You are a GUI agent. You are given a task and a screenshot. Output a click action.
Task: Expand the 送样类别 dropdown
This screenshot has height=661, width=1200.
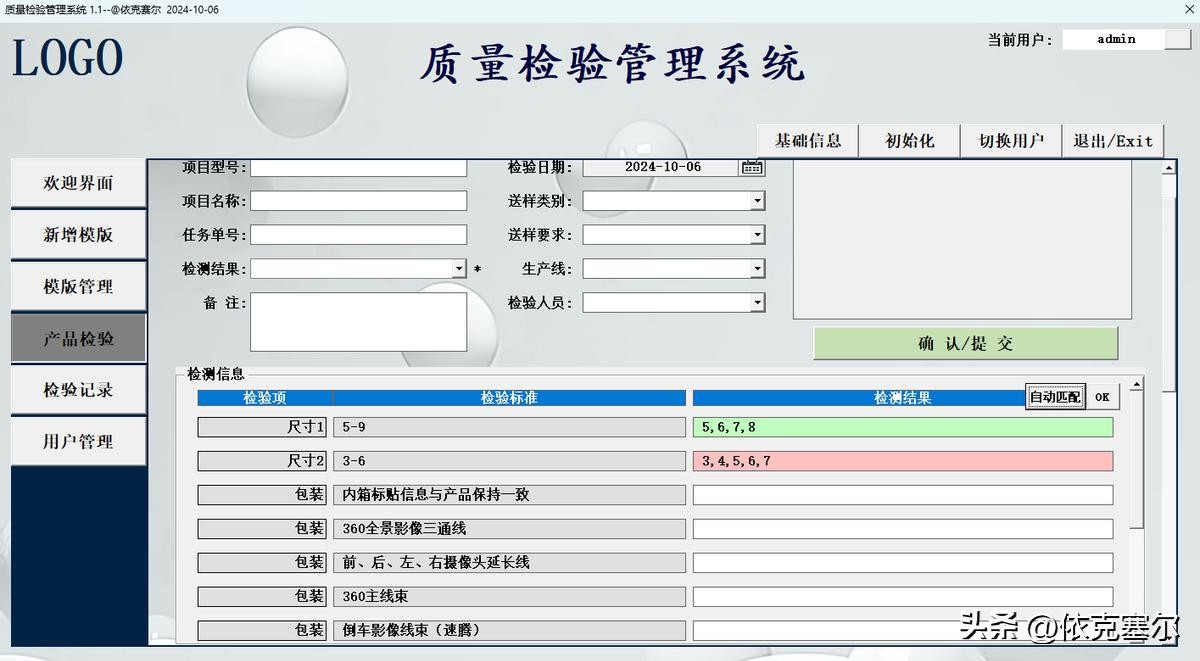pyautogui.click(x=757, y=201)
